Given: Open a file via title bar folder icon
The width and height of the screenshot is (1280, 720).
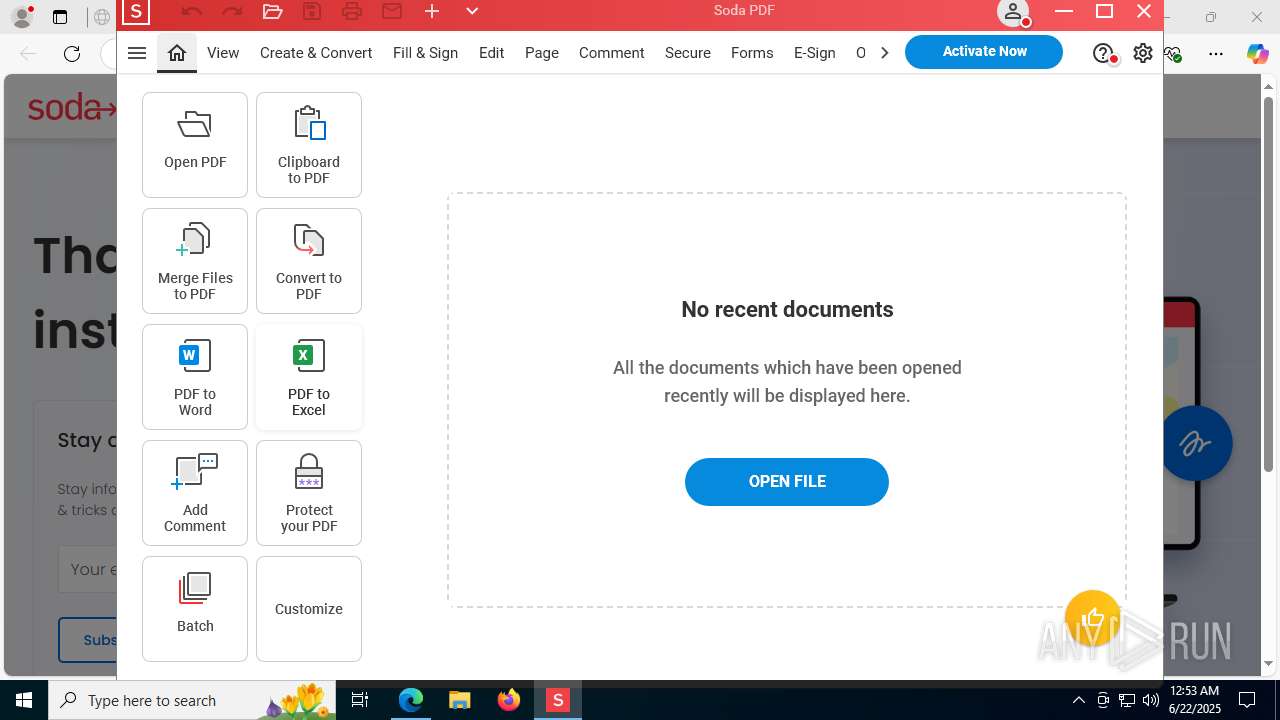Looking at the screenshot, I should (272, 12).
